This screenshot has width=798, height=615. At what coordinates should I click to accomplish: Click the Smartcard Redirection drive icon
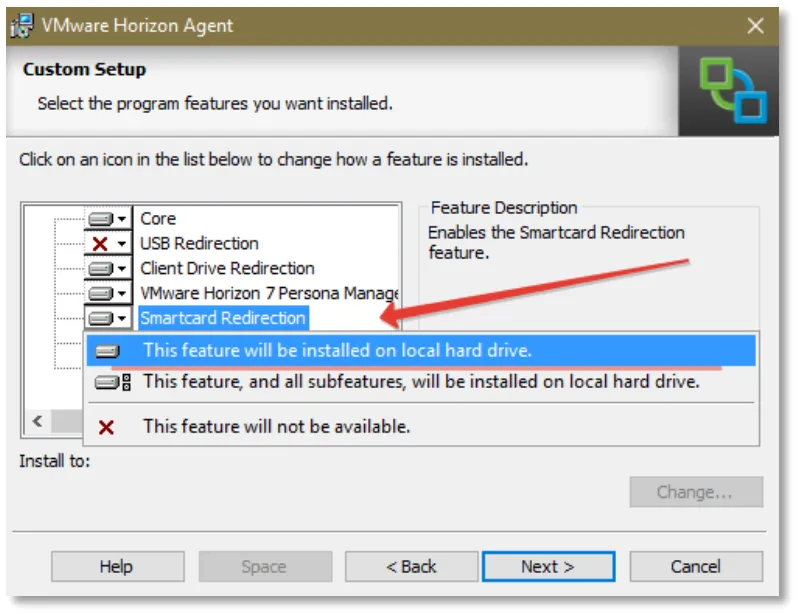100,319
